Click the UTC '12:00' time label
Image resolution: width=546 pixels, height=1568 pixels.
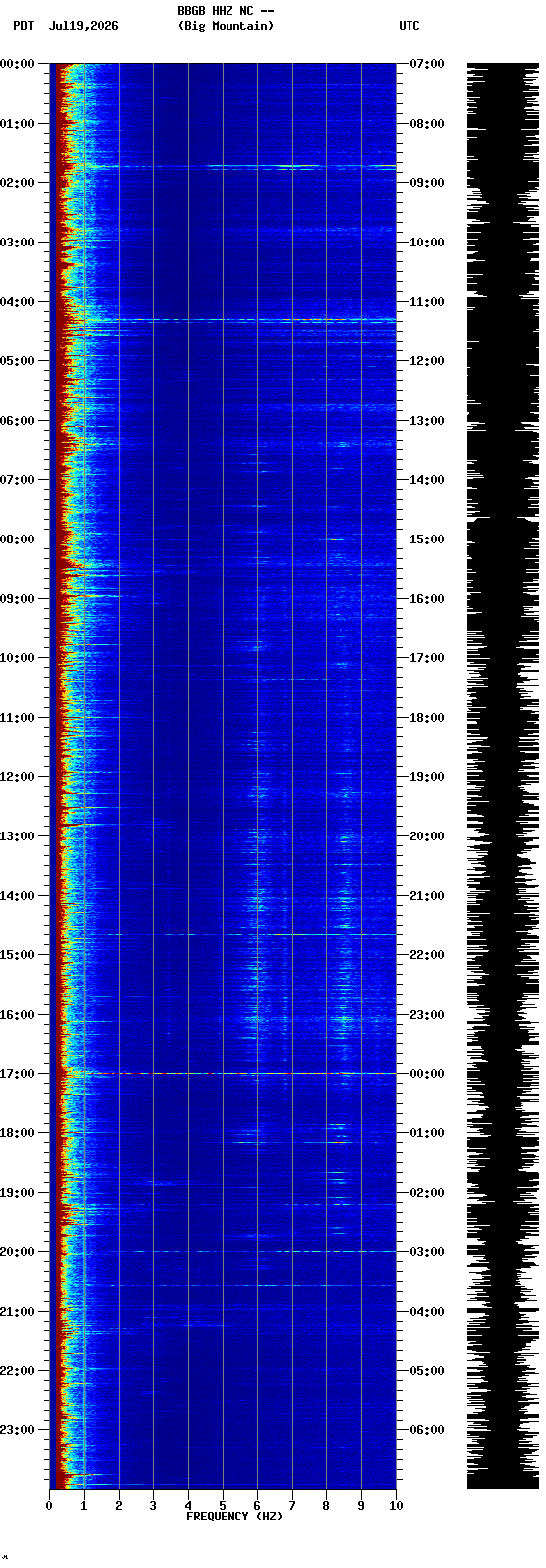(427, 361)
